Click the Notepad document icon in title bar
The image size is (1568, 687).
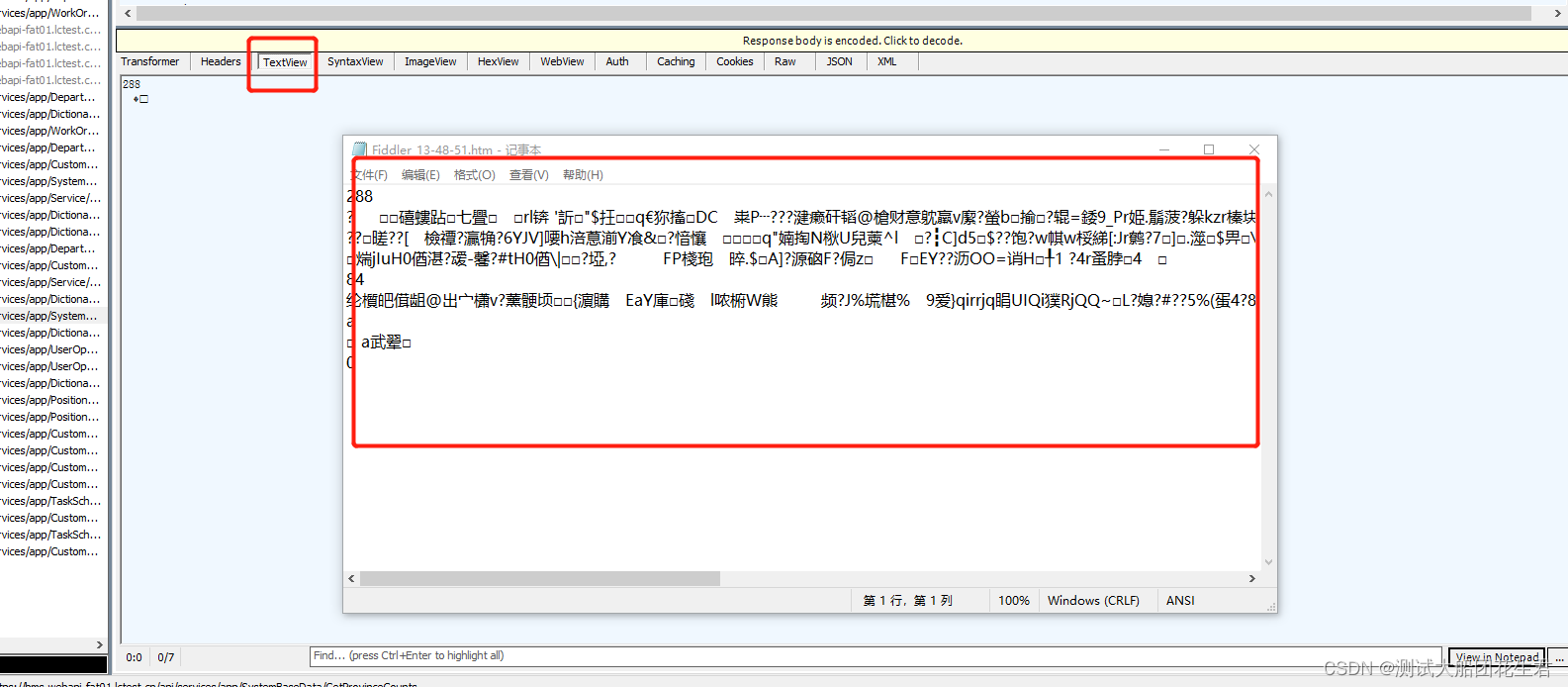pyautogui.click(x=359, y=149)
